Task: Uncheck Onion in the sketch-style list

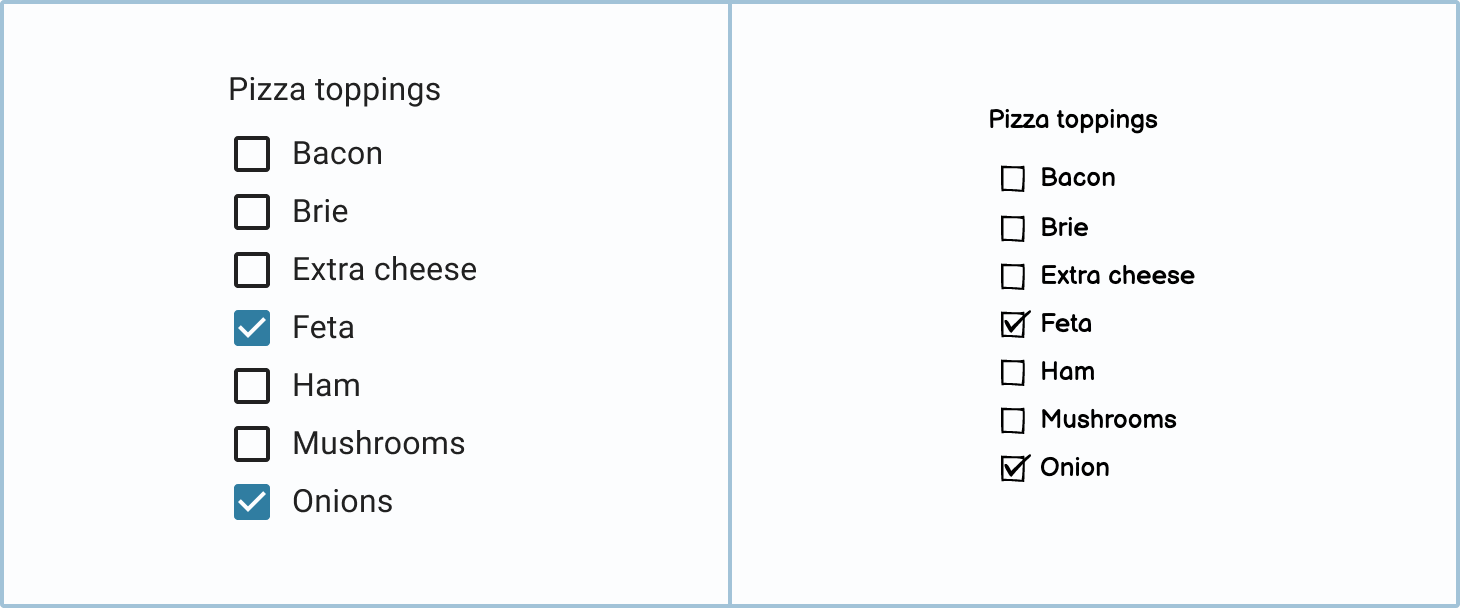Action: 1012,467
